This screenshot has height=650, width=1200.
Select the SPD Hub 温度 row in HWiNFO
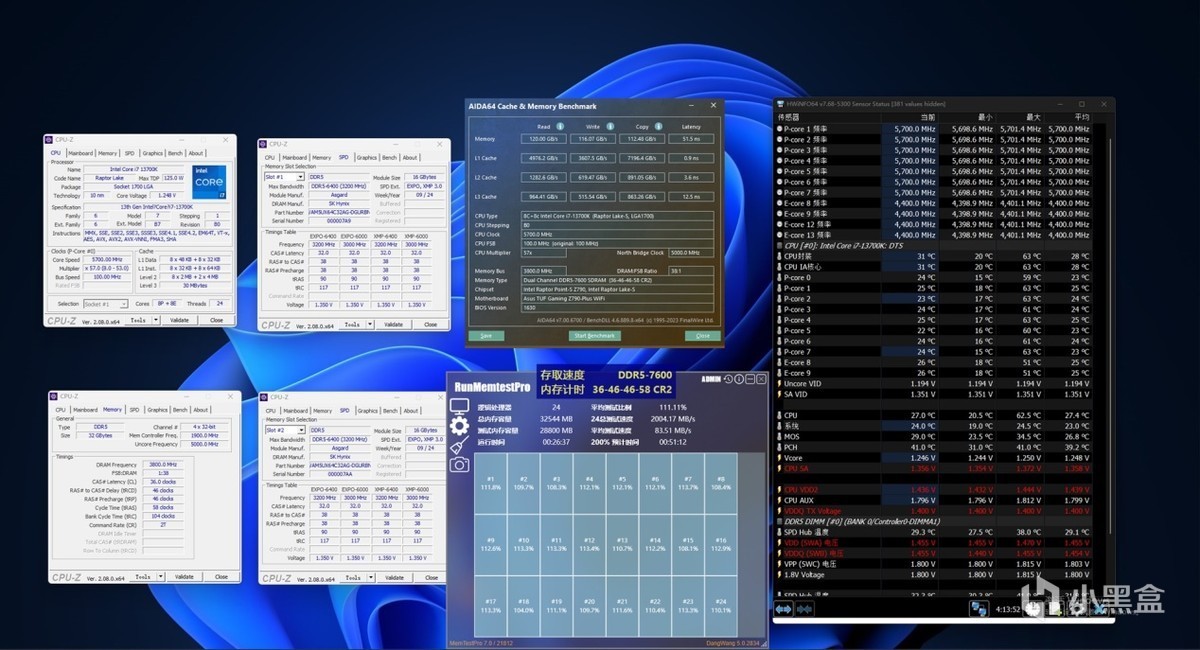[x=934, y=532]
